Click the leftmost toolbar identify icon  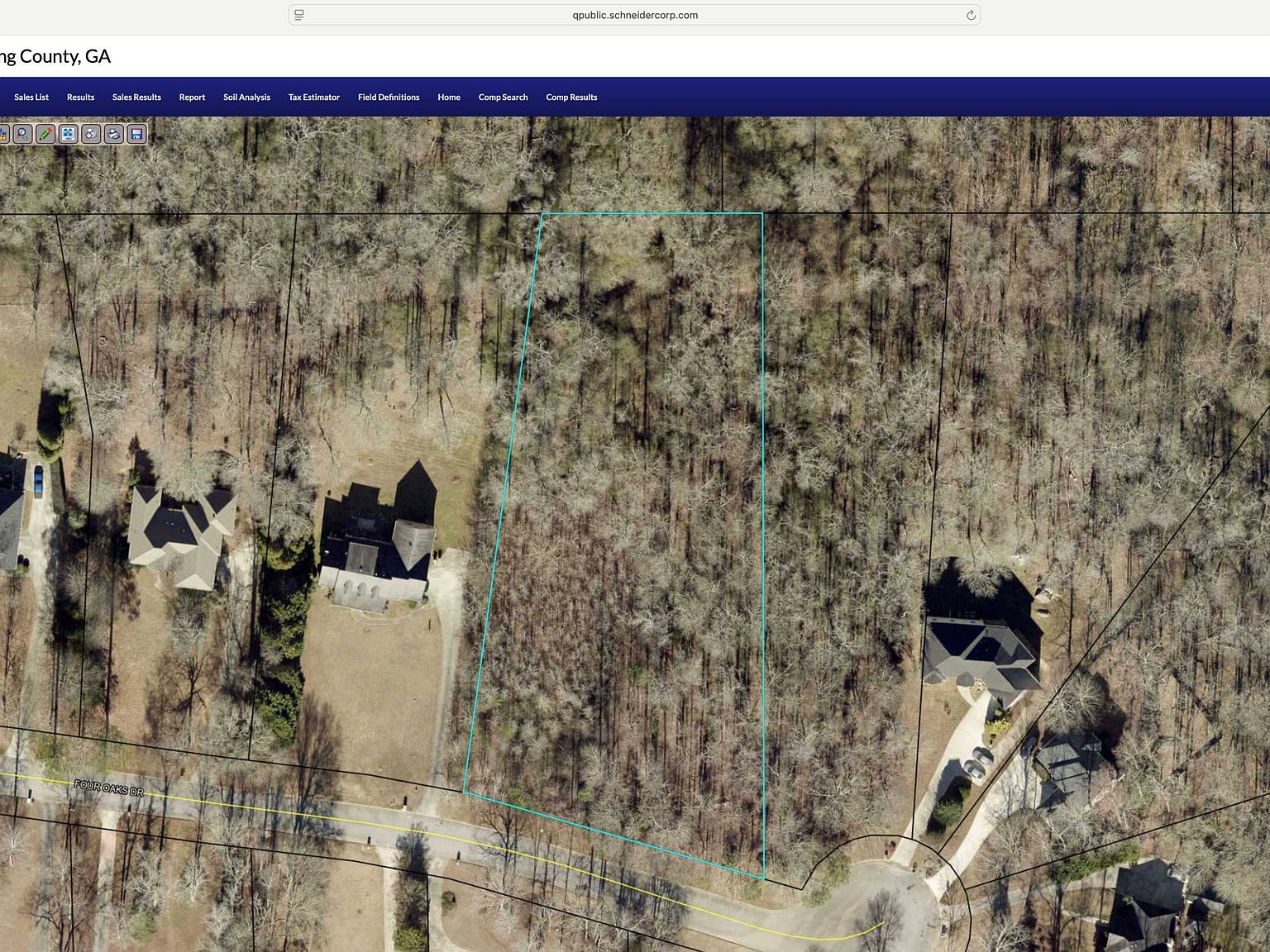pyautogui.click(x=3, y=134)
